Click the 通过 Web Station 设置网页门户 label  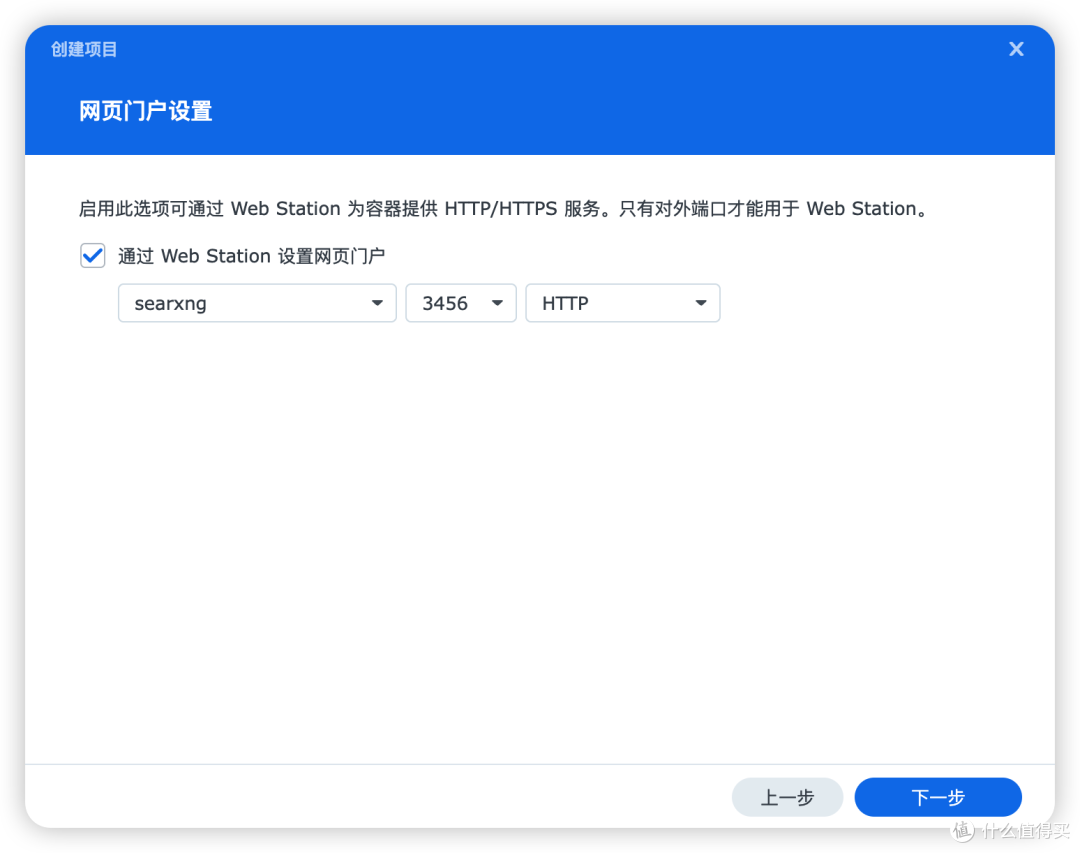pyautogui.click(x=251, y=256)
